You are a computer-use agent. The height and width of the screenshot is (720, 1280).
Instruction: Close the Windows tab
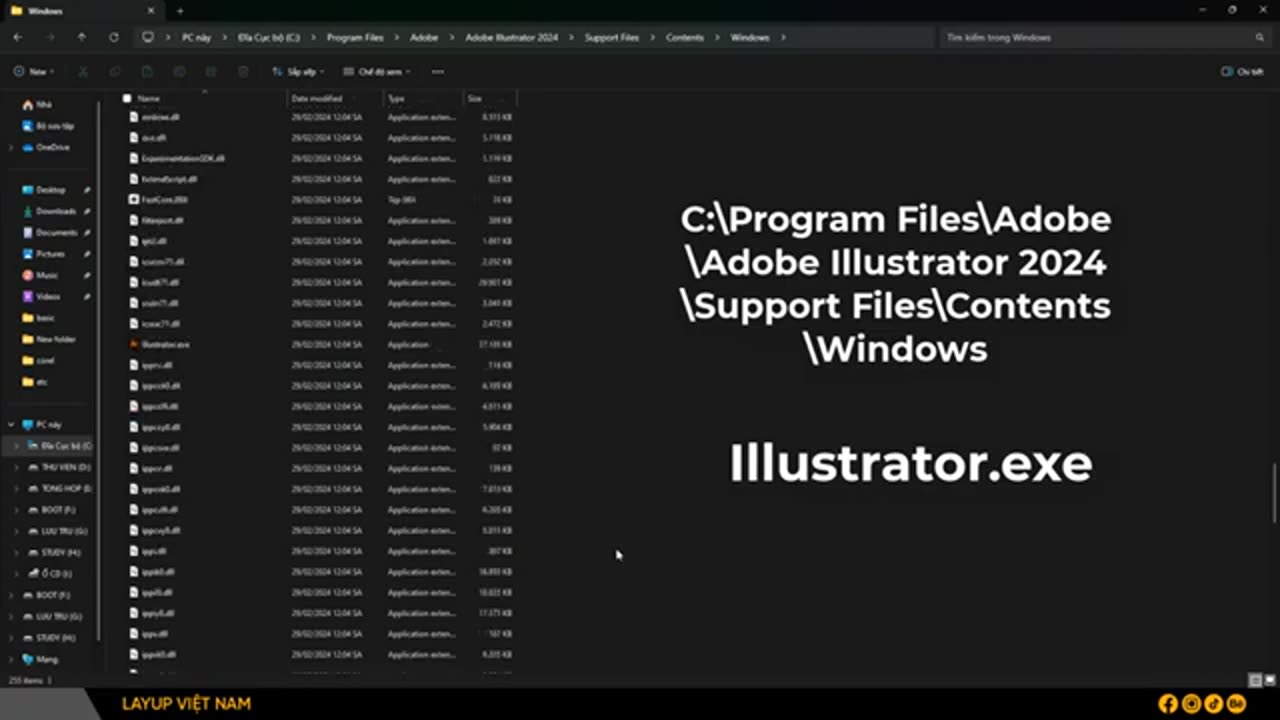151,10
